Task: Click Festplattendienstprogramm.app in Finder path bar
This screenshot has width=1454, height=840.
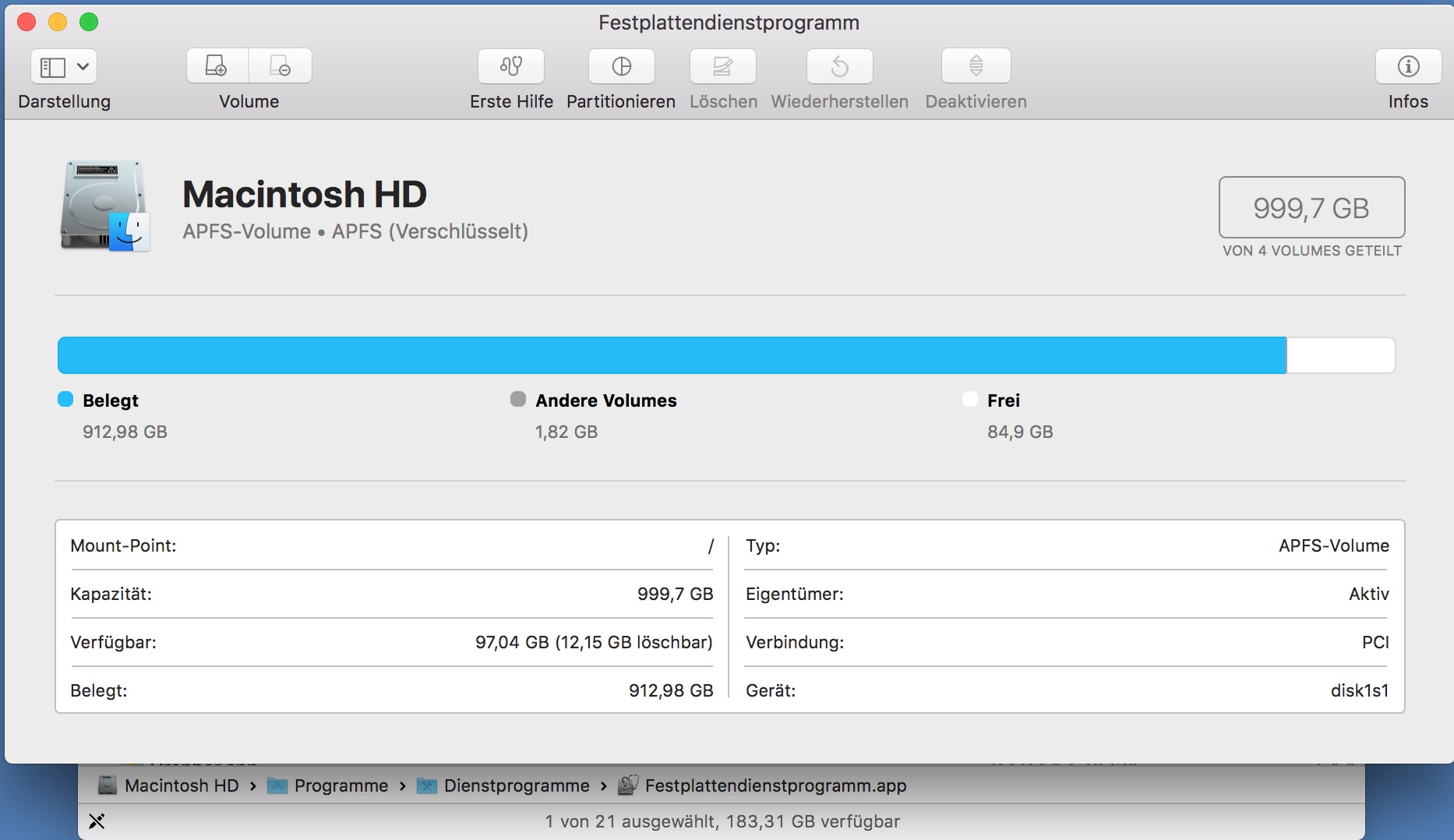Action: (762, 785)
